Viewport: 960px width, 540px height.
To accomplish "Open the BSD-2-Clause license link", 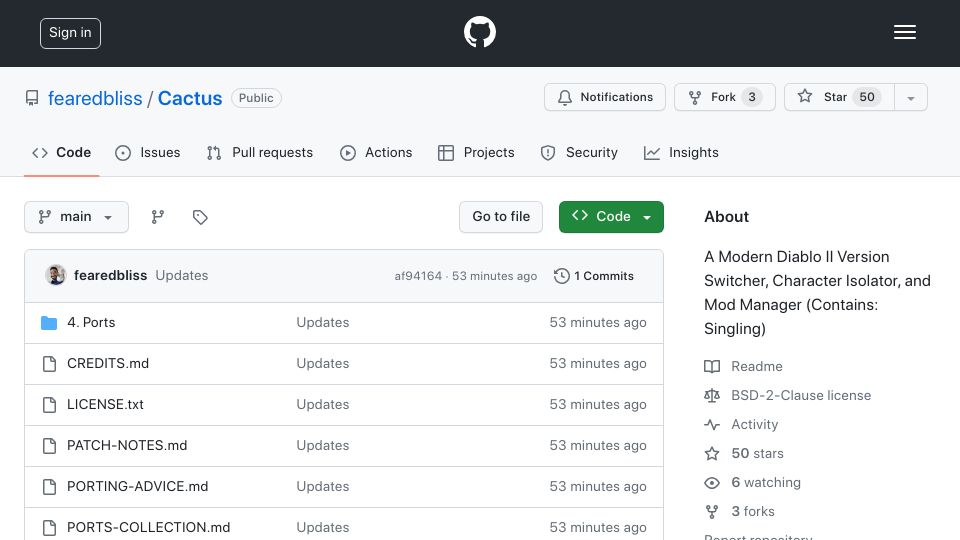I will (x=787, y=396).
